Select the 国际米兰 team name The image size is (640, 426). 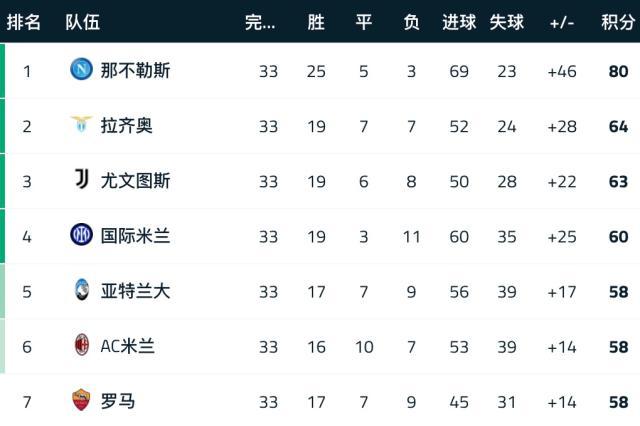point(135,236)
